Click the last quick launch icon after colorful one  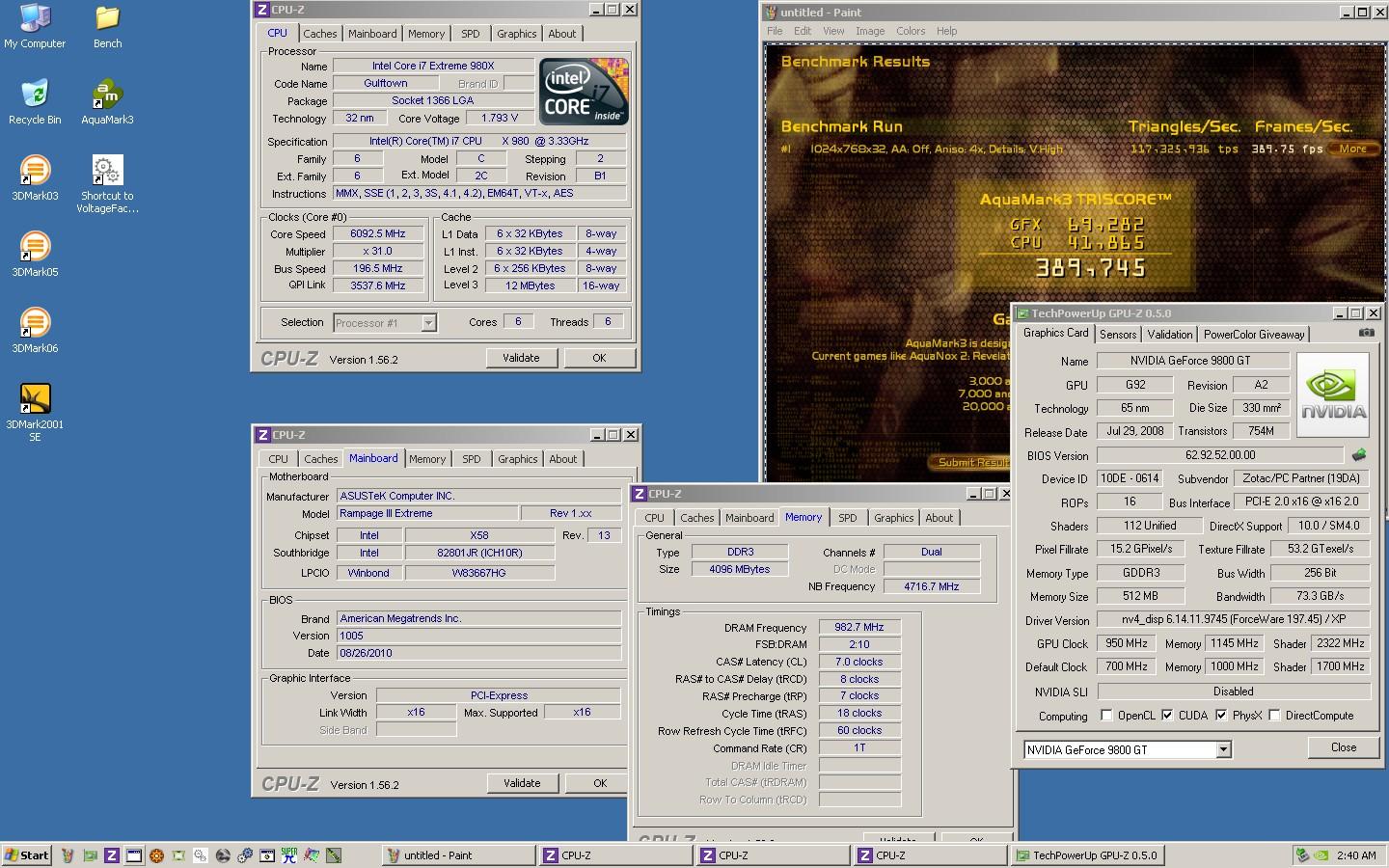334,855
